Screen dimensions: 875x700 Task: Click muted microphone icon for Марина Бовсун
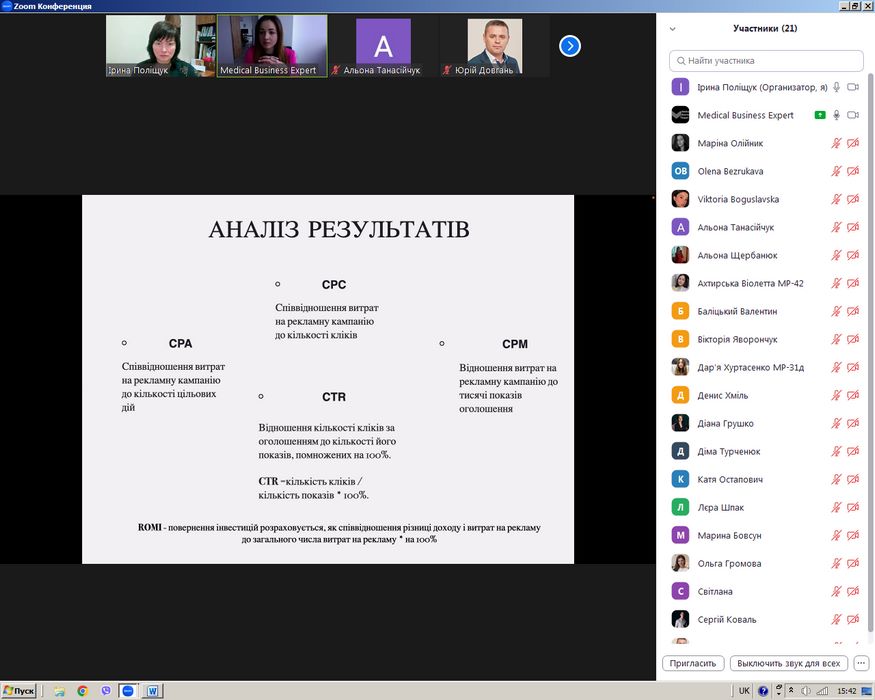(836, 535)
